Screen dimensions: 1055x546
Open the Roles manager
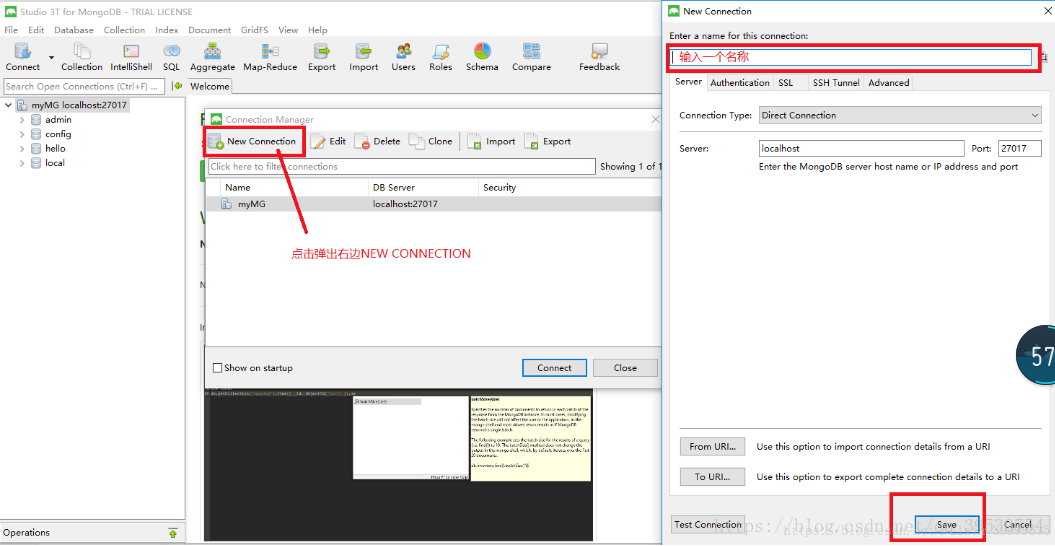coord(441,57)
